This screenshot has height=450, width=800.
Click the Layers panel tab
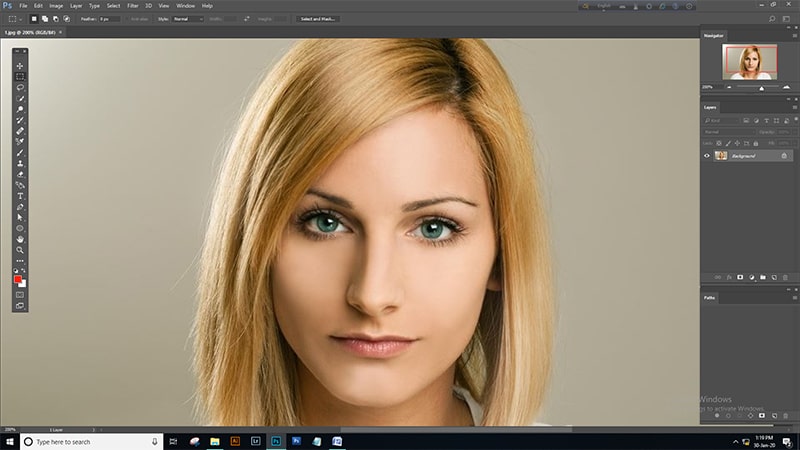point(710,107)
